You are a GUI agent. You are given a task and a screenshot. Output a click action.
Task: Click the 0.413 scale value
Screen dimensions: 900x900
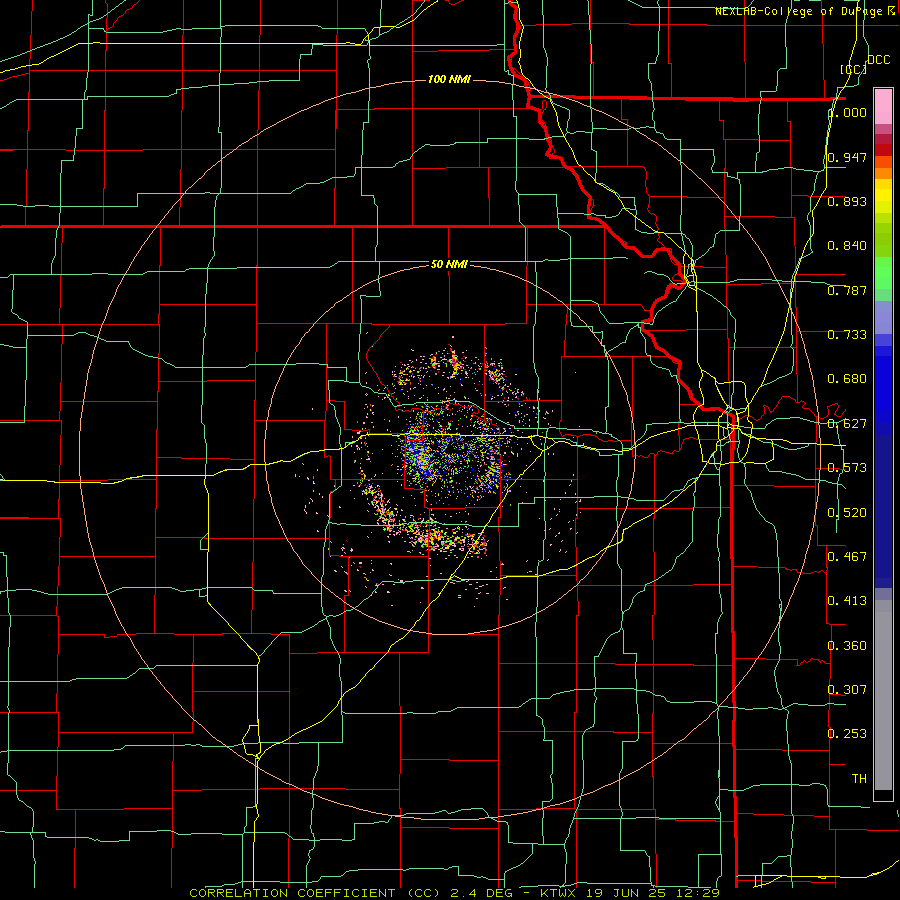[847, 601]
